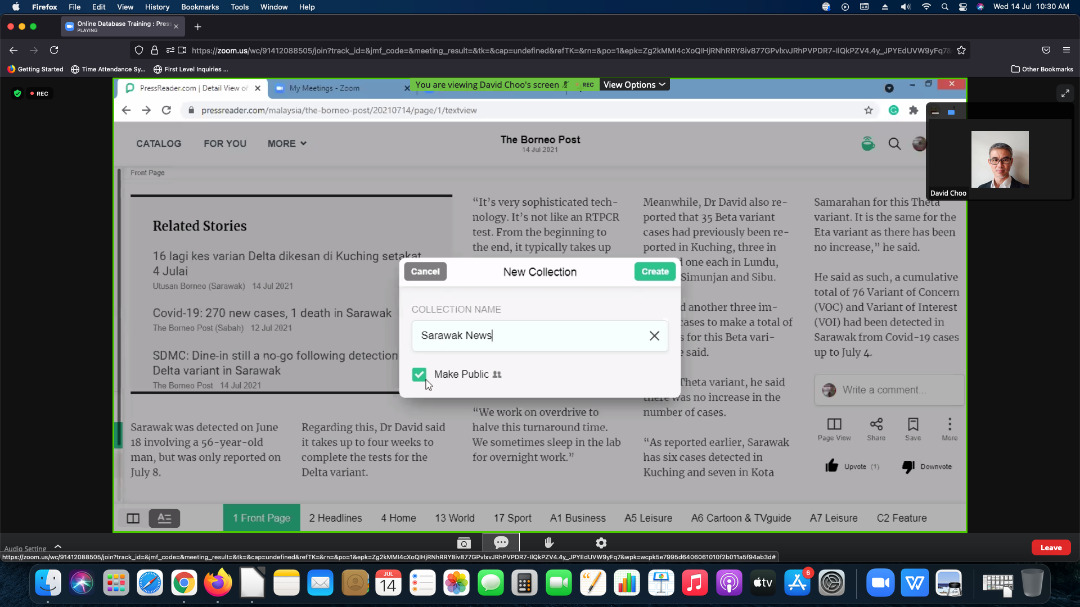
Task: Toggle the text view button in bottom bar
Action: pos(164,518)
